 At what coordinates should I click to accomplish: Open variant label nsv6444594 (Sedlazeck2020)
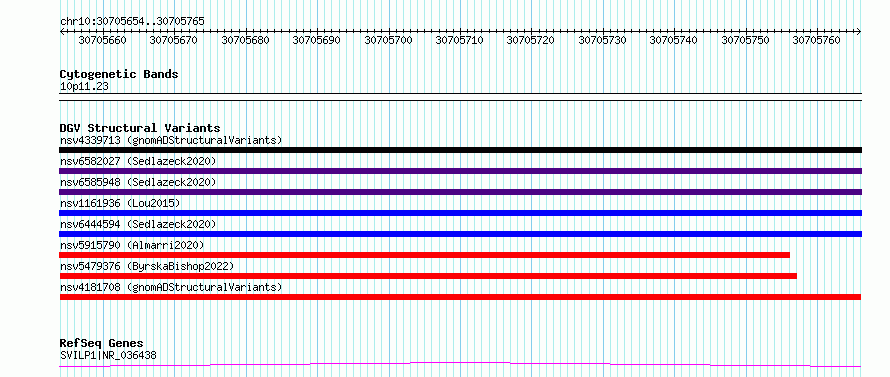(138, 224)
